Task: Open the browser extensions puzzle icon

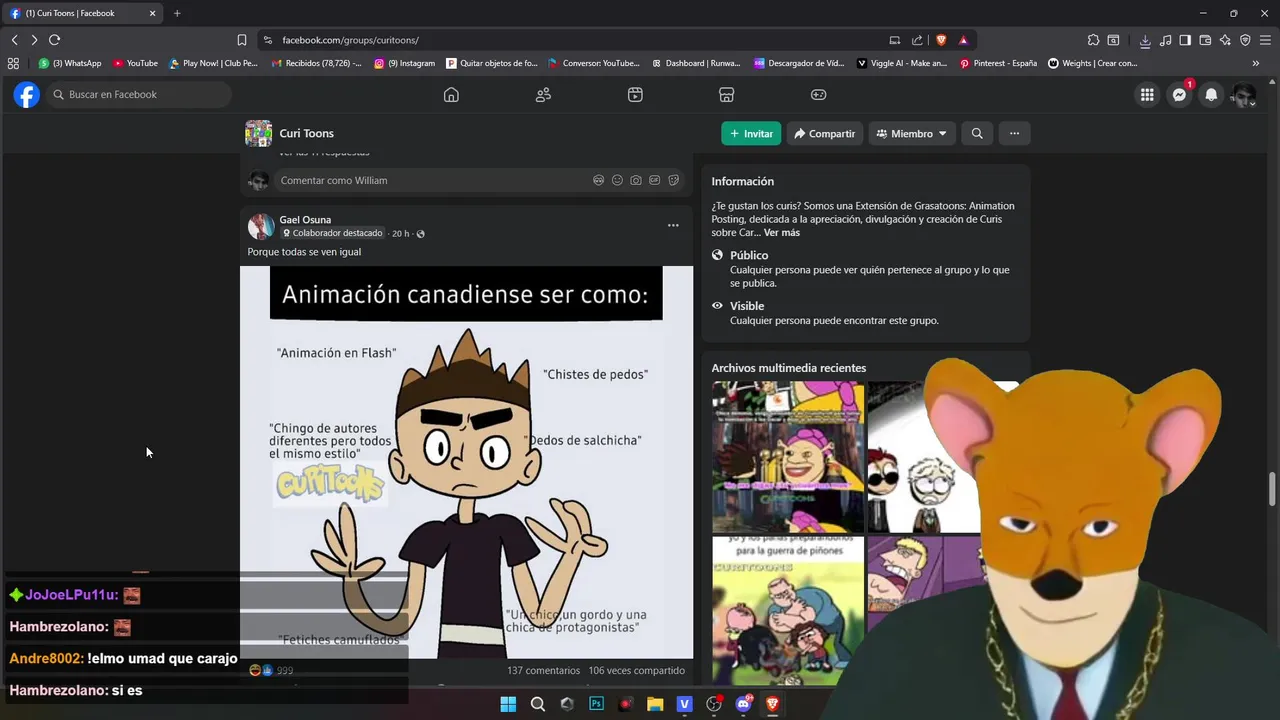Action: coord(1093,40)
